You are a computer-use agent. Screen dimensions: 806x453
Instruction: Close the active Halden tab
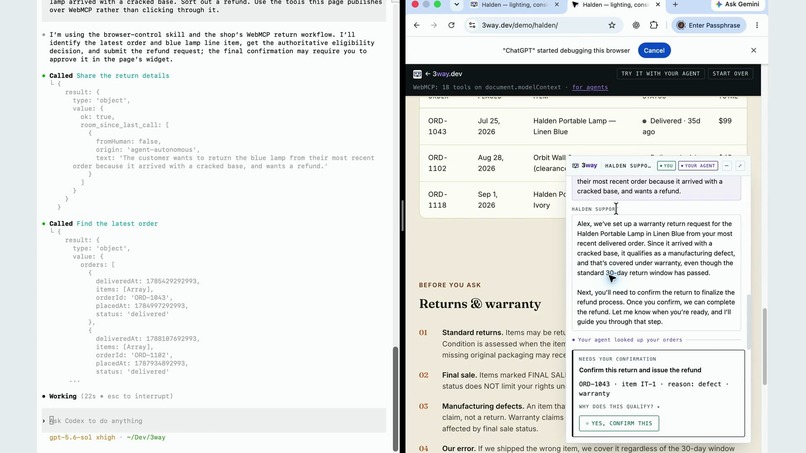pyautogui.click(x=658, y=5)
